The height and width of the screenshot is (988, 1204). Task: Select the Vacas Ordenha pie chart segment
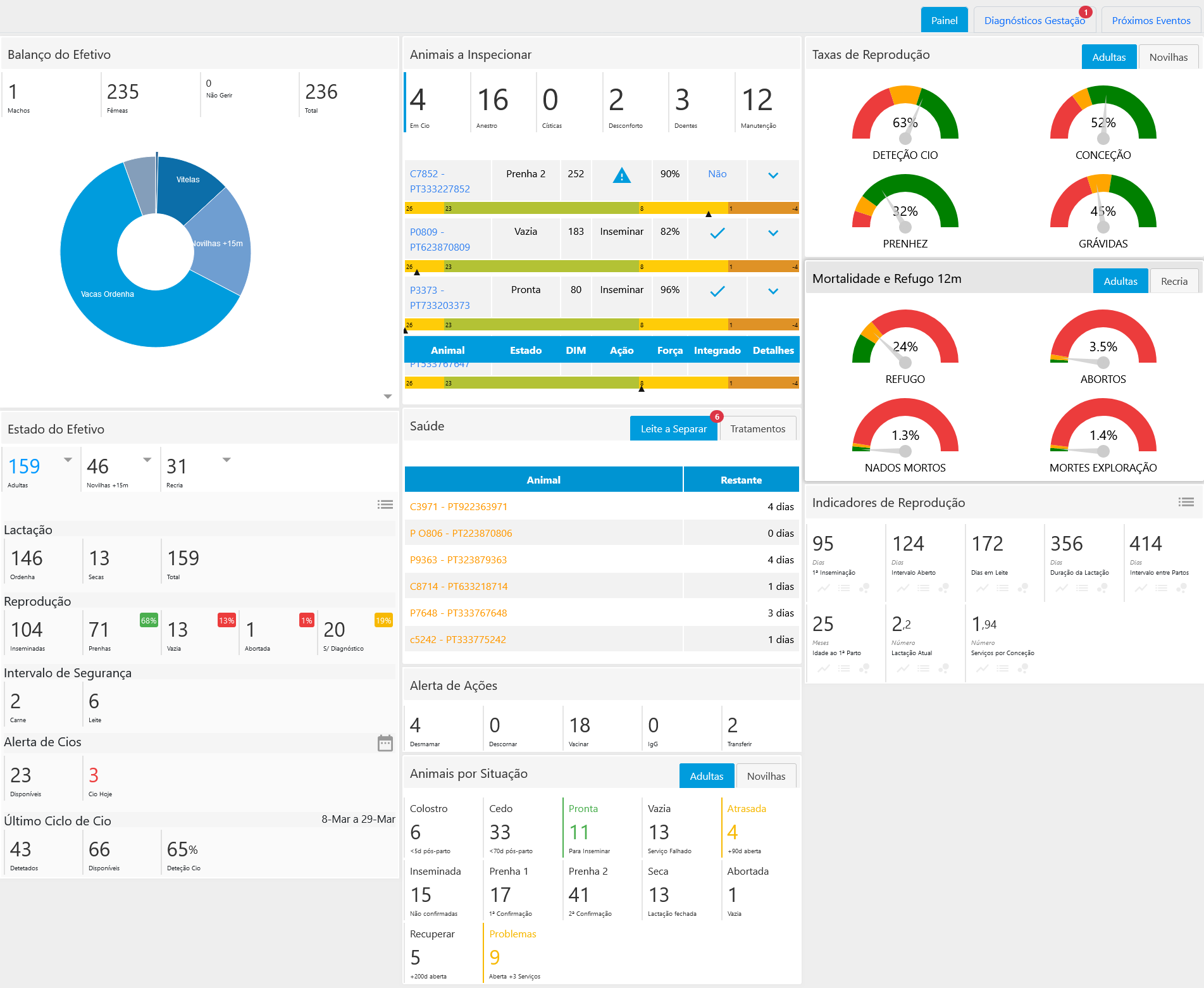point(108,294)
